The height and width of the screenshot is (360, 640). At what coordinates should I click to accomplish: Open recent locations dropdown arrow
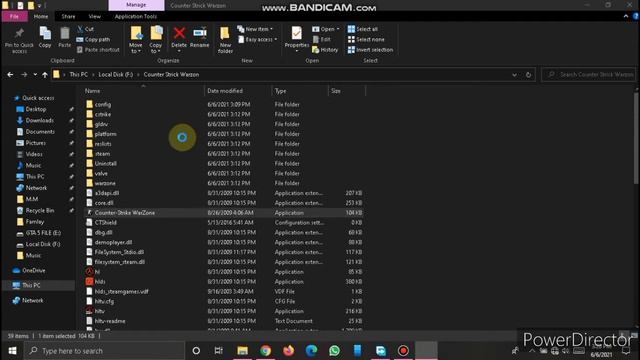[x=35, y=75]
